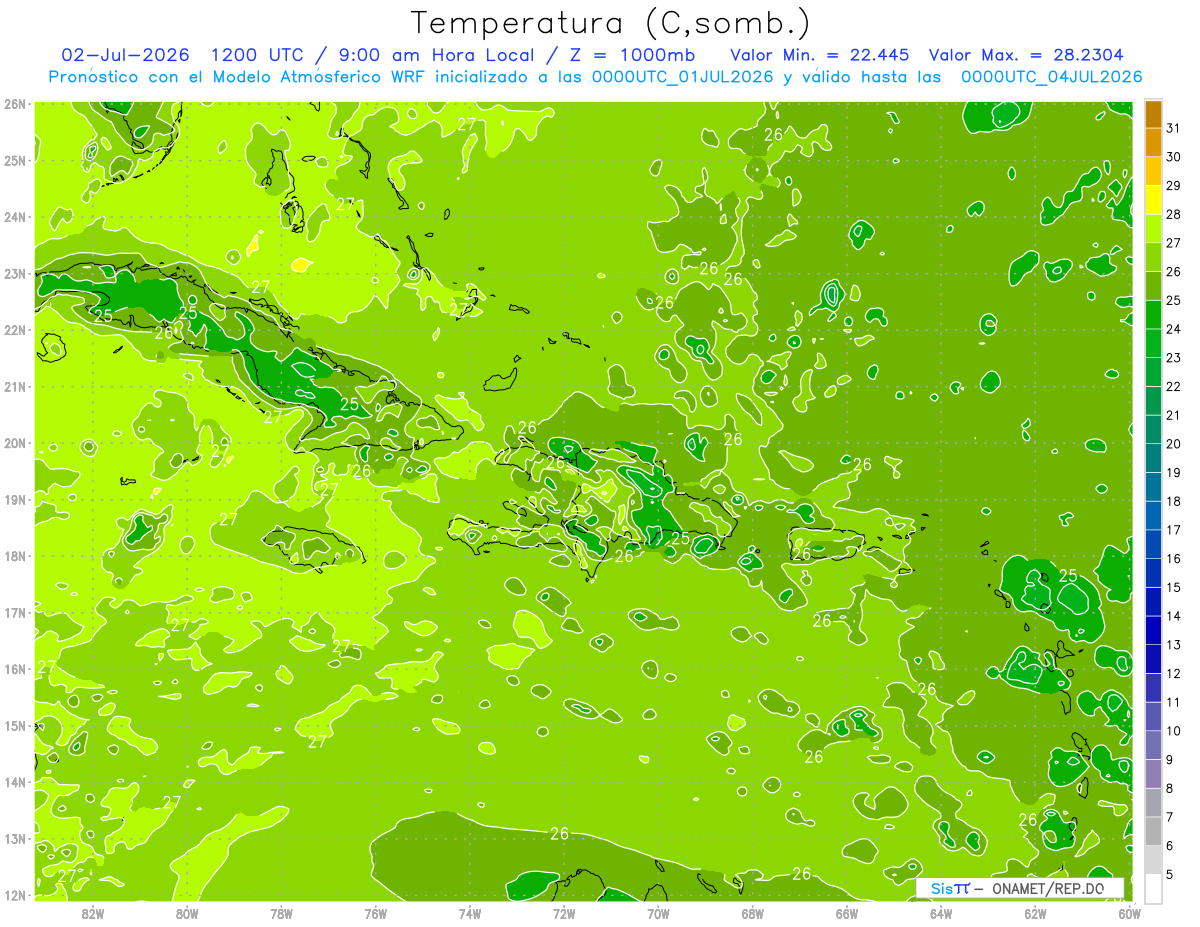
Task: Click the latitude axis label 22N
Action: [16, 330]
